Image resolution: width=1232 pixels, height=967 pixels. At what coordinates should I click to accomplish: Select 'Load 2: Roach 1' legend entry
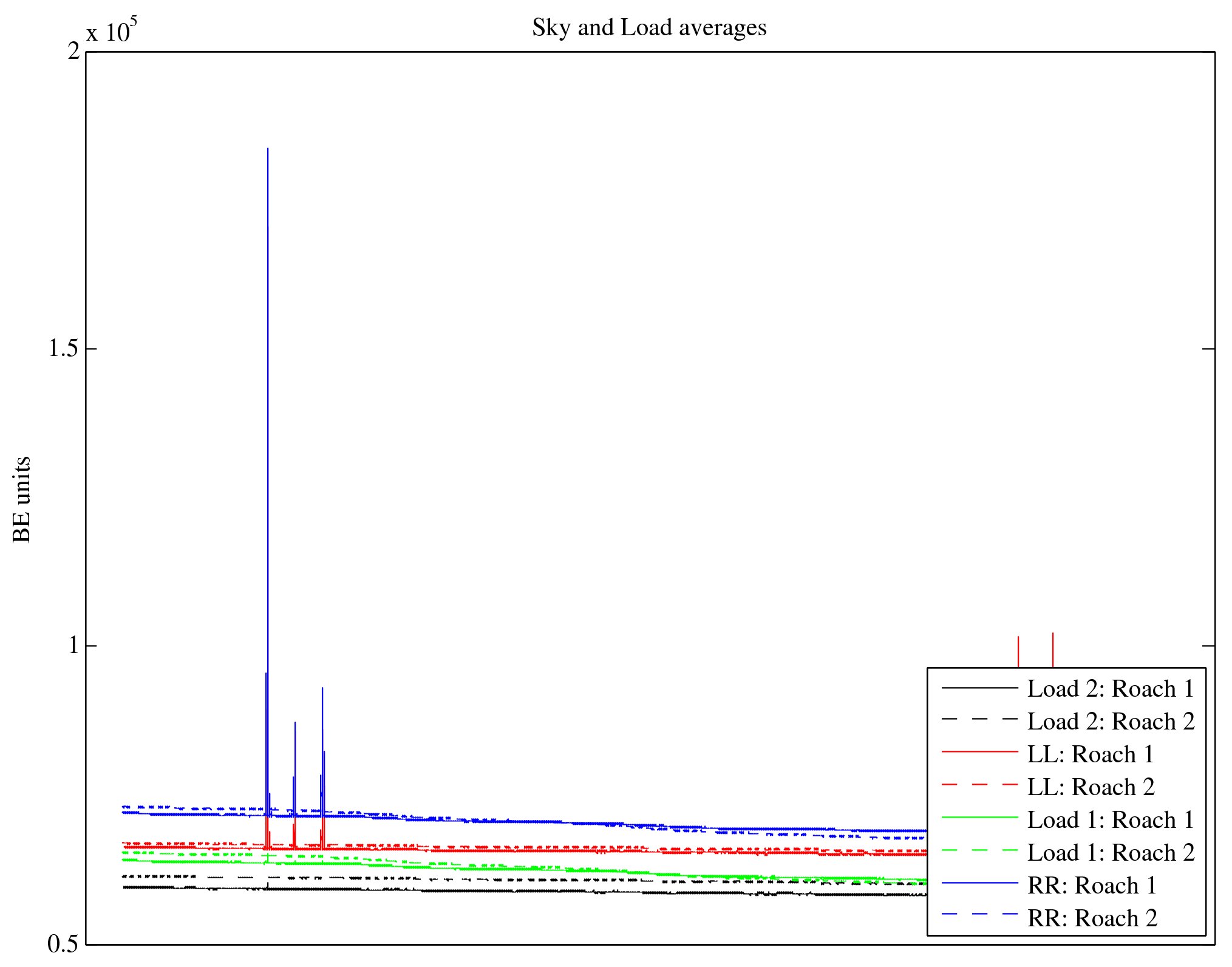tap(1111, 689)
